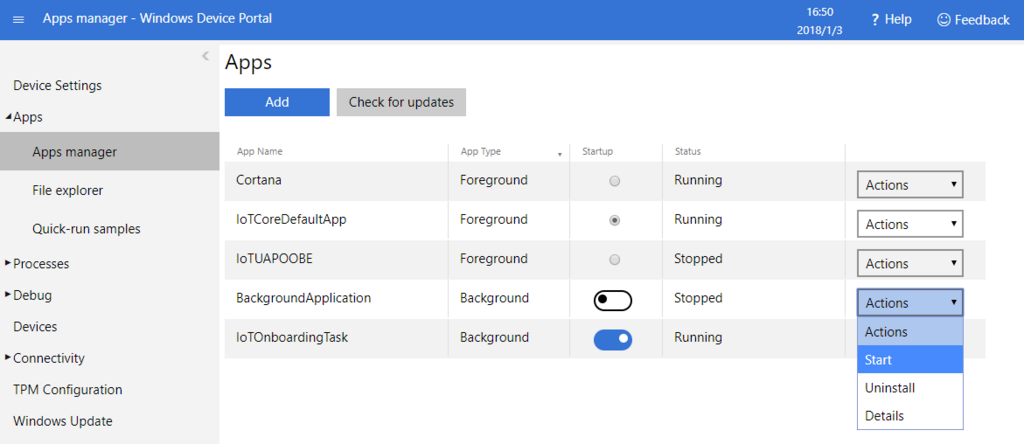Choose Start in the dropdown list
The height and width of the screenshot is (444, 1024).
[x=910, y=360]
